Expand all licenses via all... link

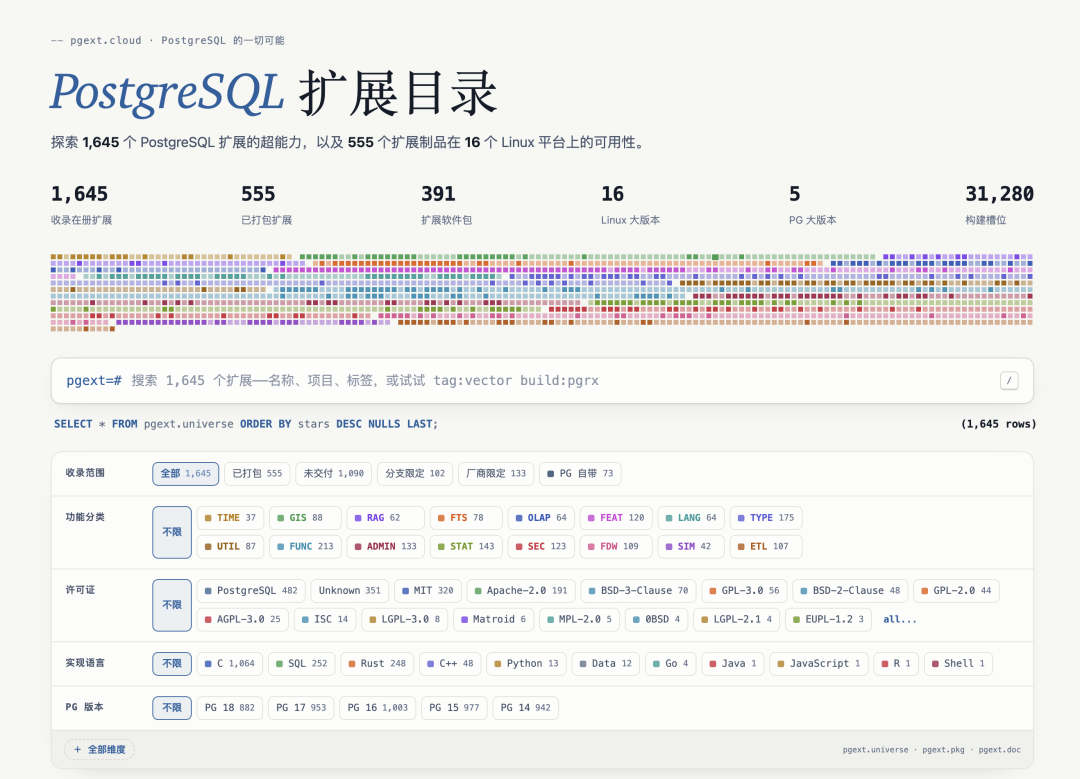pos(900,619)
